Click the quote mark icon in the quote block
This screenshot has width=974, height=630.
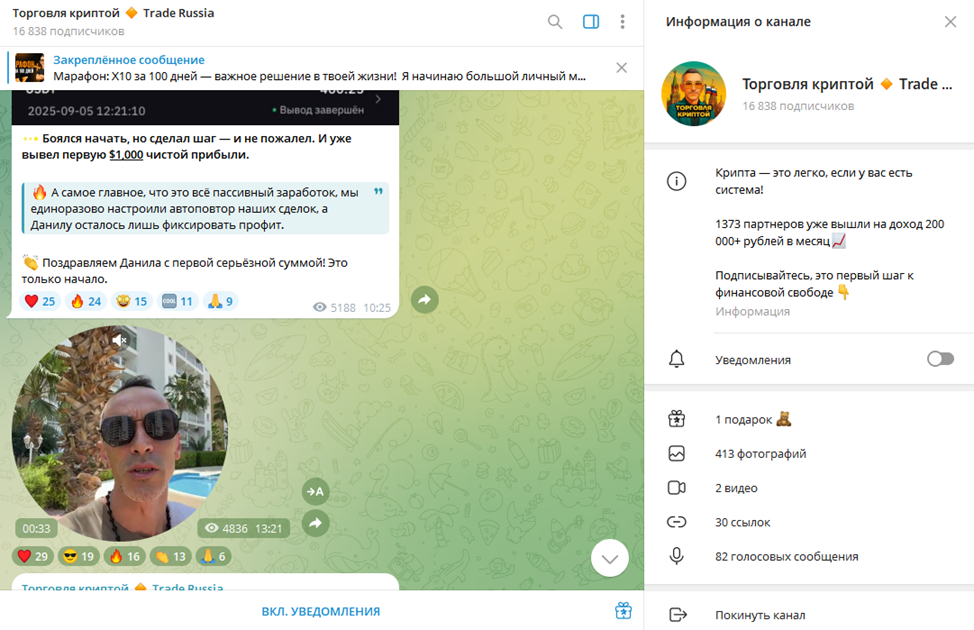pyautogui.click(x=378, y=191)
